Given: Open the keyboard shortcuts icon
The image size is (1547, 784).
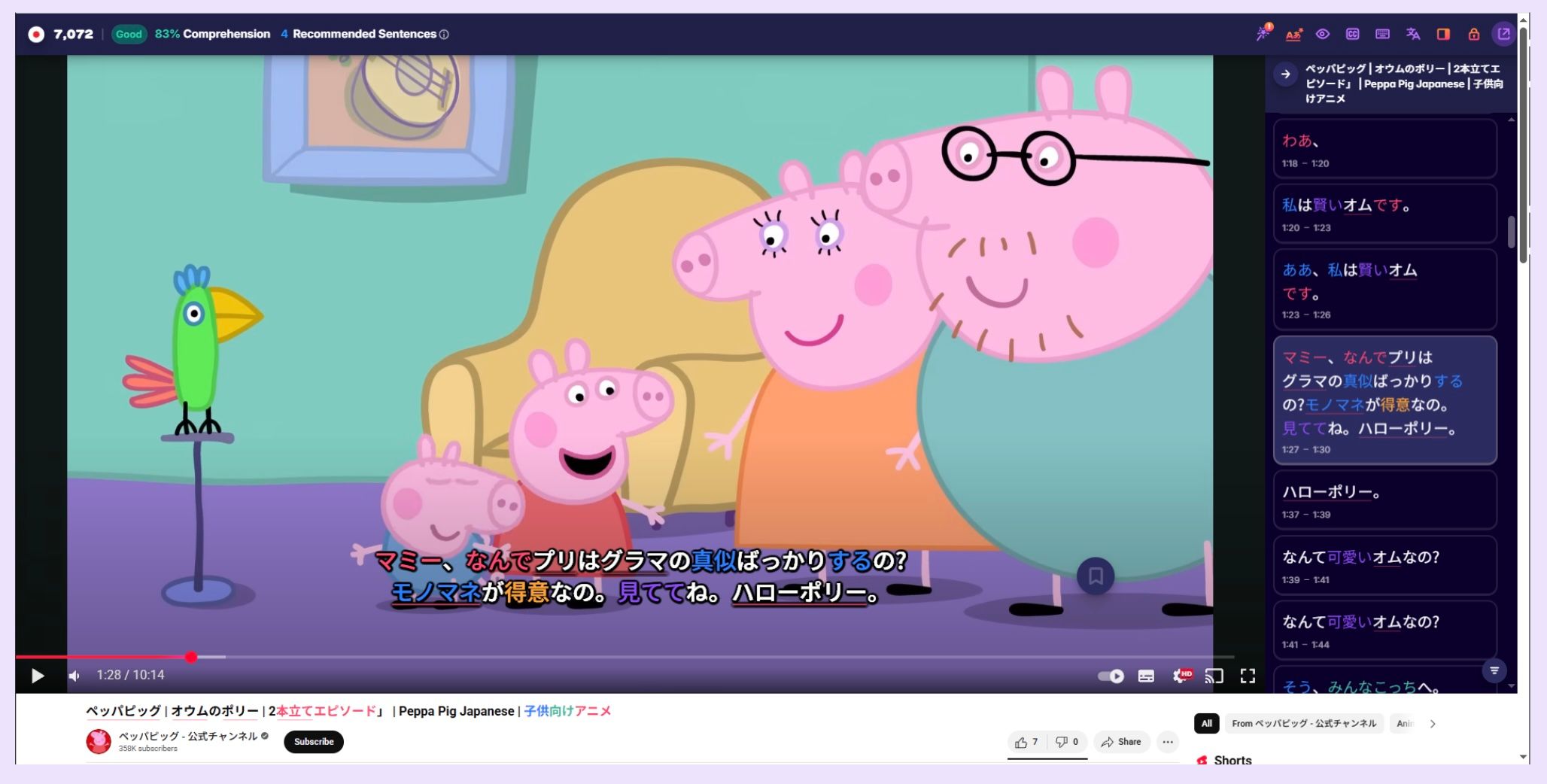Looking at the screenshot, I should point(1384,34).
